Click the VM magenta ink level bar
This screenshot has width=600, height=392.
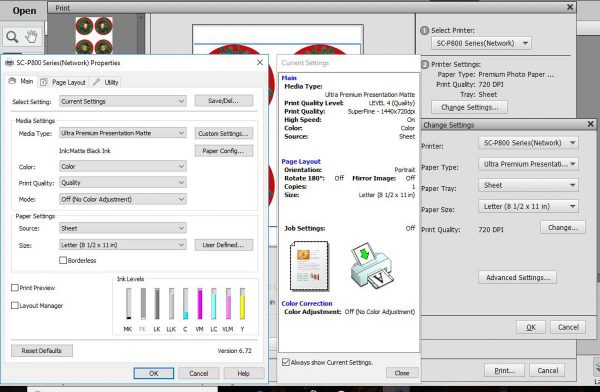pyautogui.click(x=199, y=304)
